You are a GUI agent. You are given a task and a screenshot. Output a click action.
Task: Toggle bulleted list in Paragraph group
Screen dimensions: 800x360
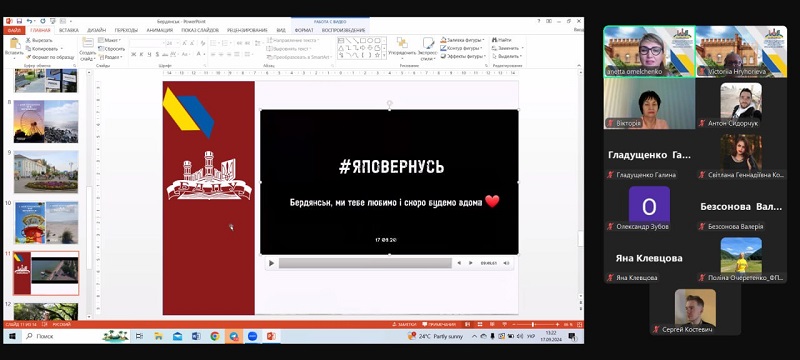[x=214, y=43]
